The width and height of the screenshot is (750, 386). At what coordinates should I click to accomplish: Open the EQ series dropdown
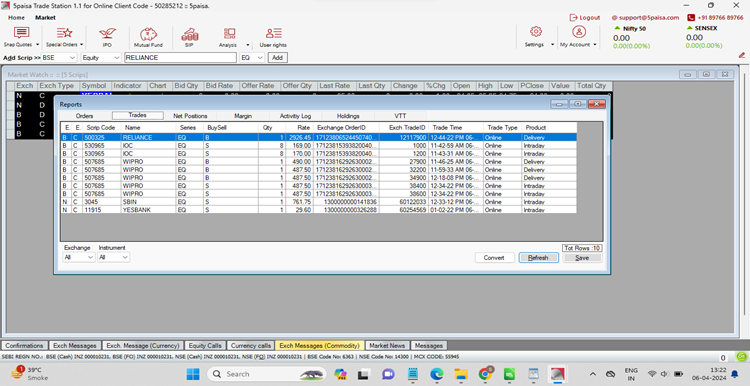(252, 57)
